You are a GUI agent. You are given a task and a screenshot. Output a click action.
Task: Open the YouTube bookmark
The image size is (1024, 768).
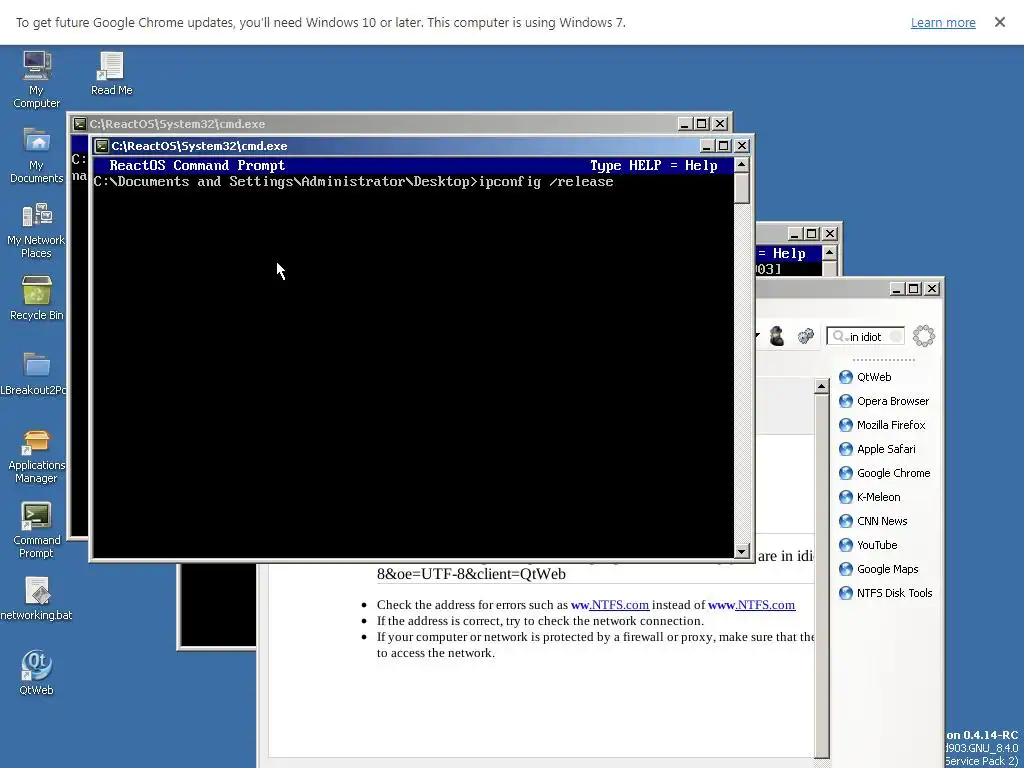pyautogui.click(x=868, y=545)
